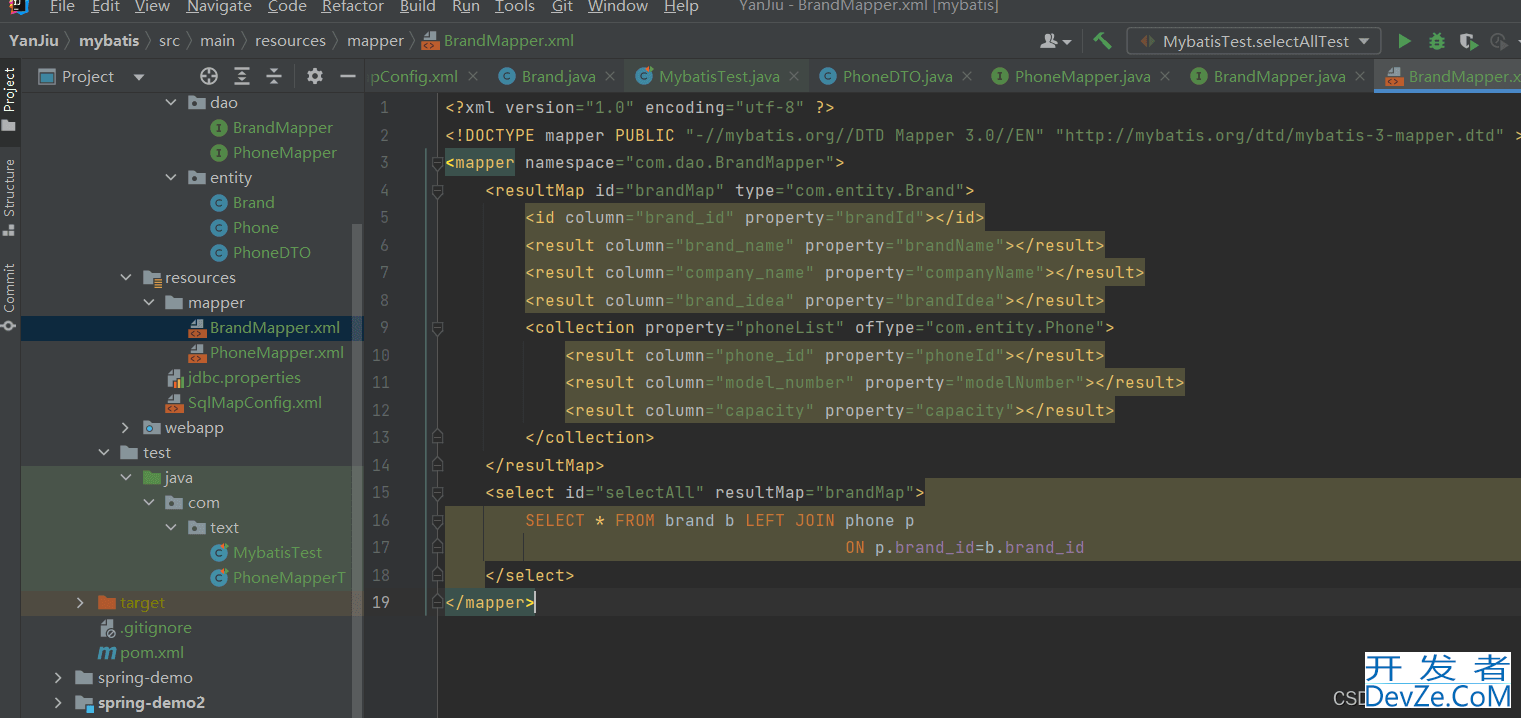This screenshot has height=718, width=1521.
Task: Fold the select tag at line 15
Action: [437, 492]
